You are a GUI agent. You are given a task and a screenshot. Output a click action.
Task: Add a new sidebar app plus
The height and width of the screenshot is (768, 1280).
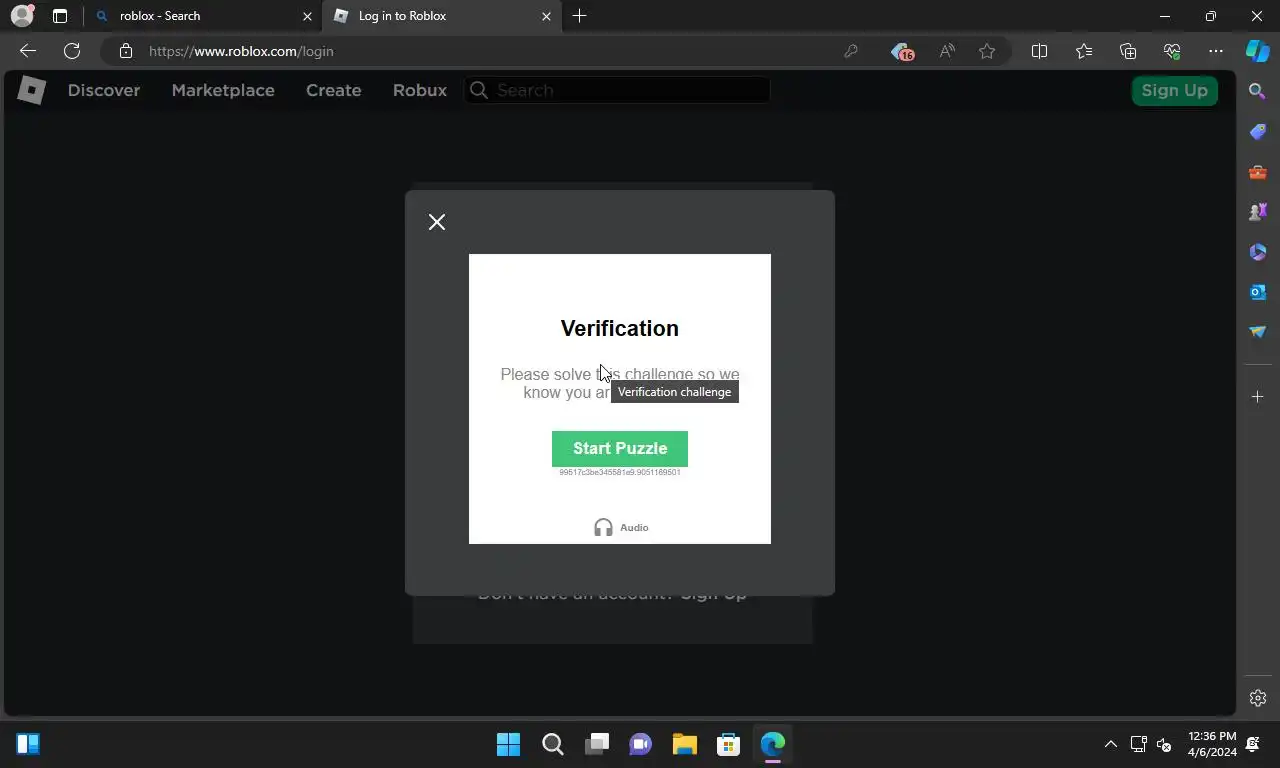[x=1258, y=397]
